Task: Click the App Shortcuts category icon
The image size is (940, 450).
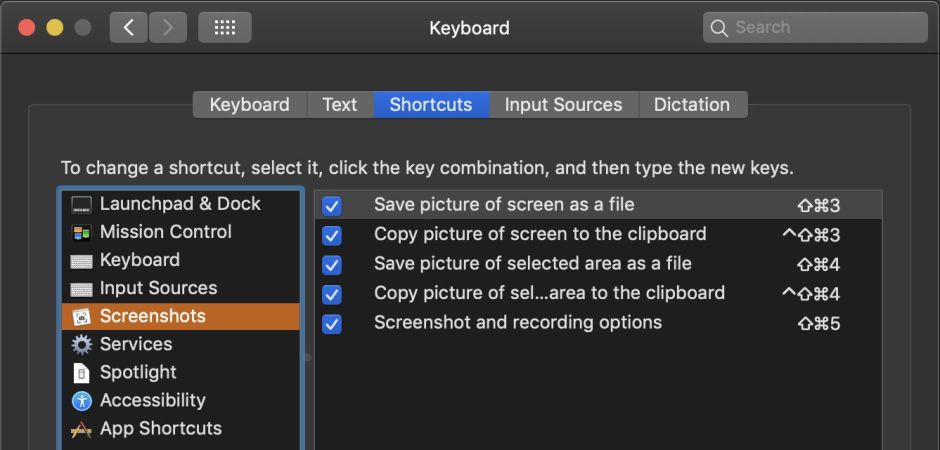Action: (82, 429)
